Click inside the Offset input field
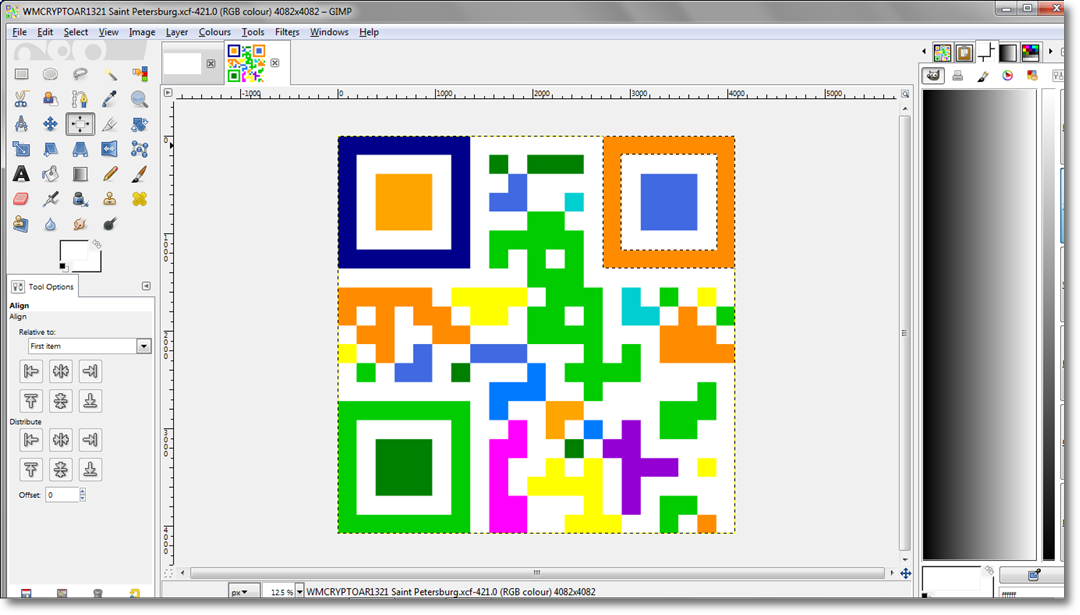Viewport: 1080px width, 615px height. [x=62, y=494]
